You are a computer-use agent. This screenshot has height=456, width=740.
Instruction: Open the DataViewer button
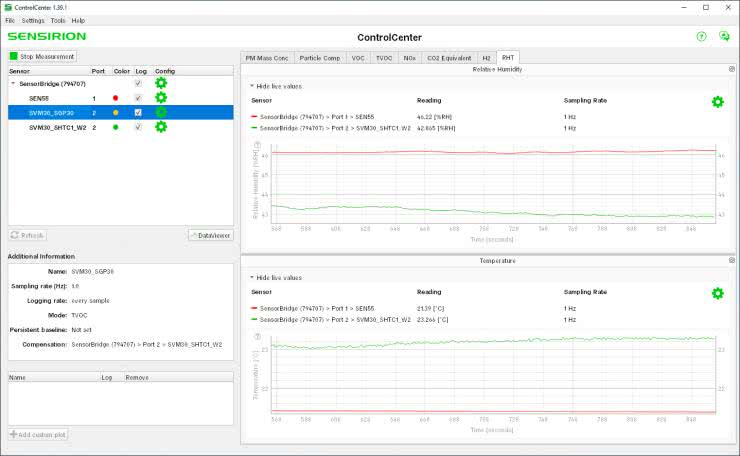tap(210, 235)
